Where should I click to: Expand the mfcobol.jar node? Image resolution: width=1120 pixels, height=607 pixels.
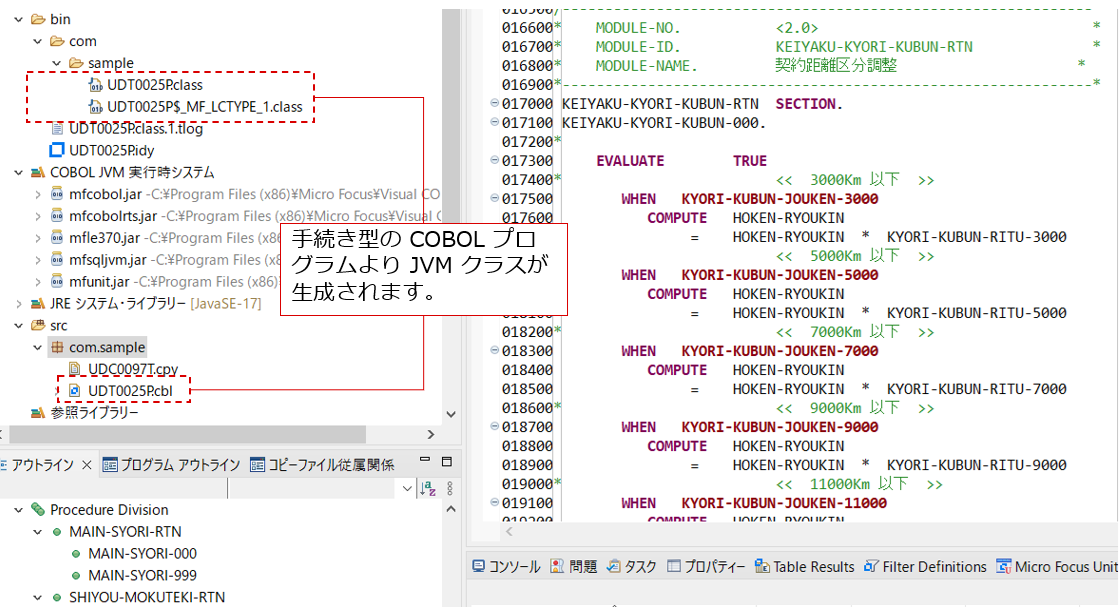click(38, 194)
